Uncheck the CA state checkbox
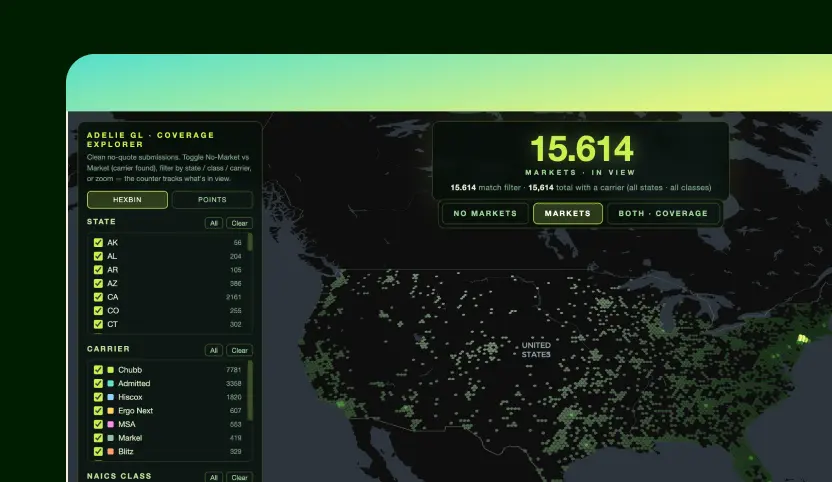832x482 pixels. [98, 297]
